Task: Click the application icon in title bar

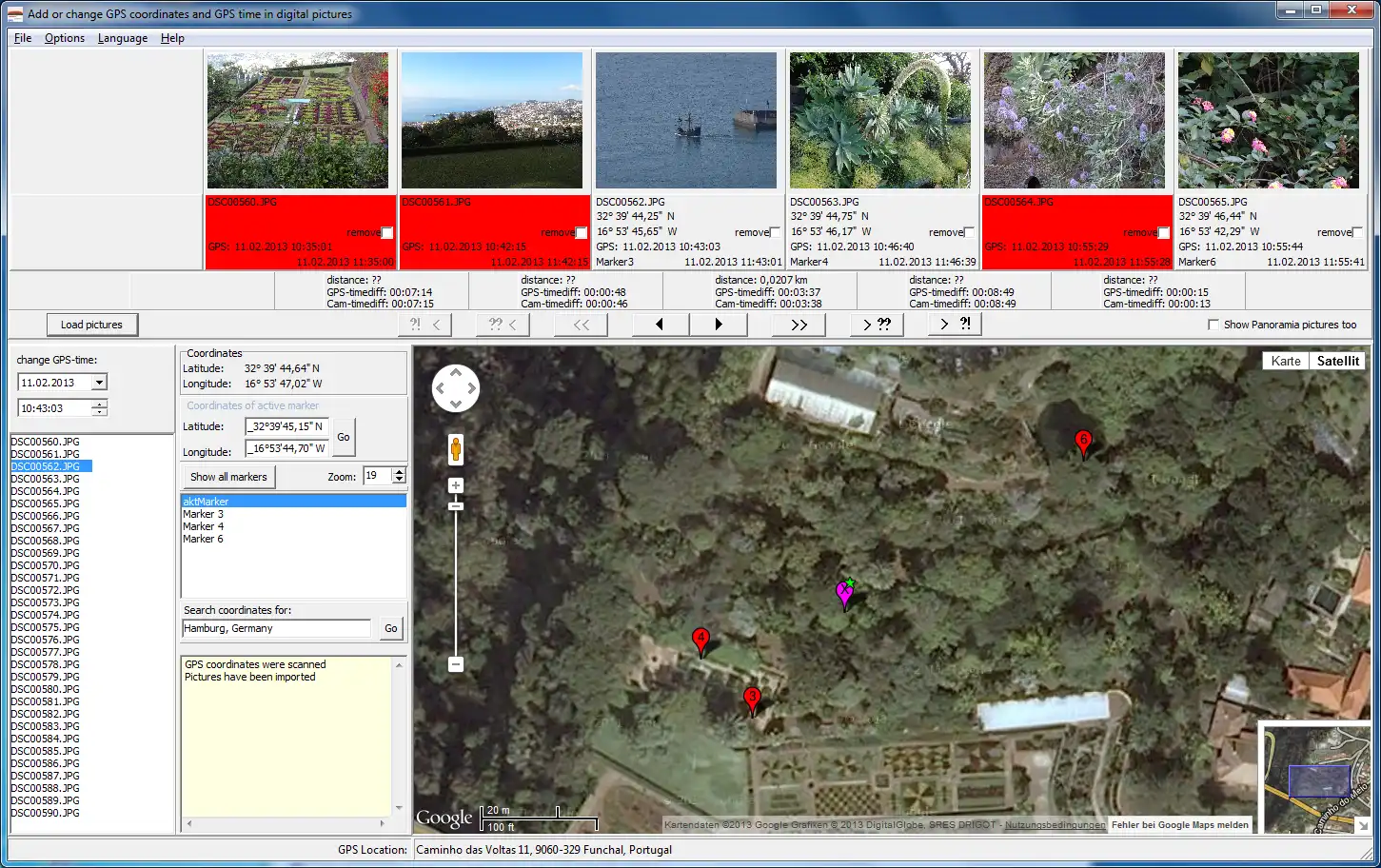Action: tap(14, 13)
